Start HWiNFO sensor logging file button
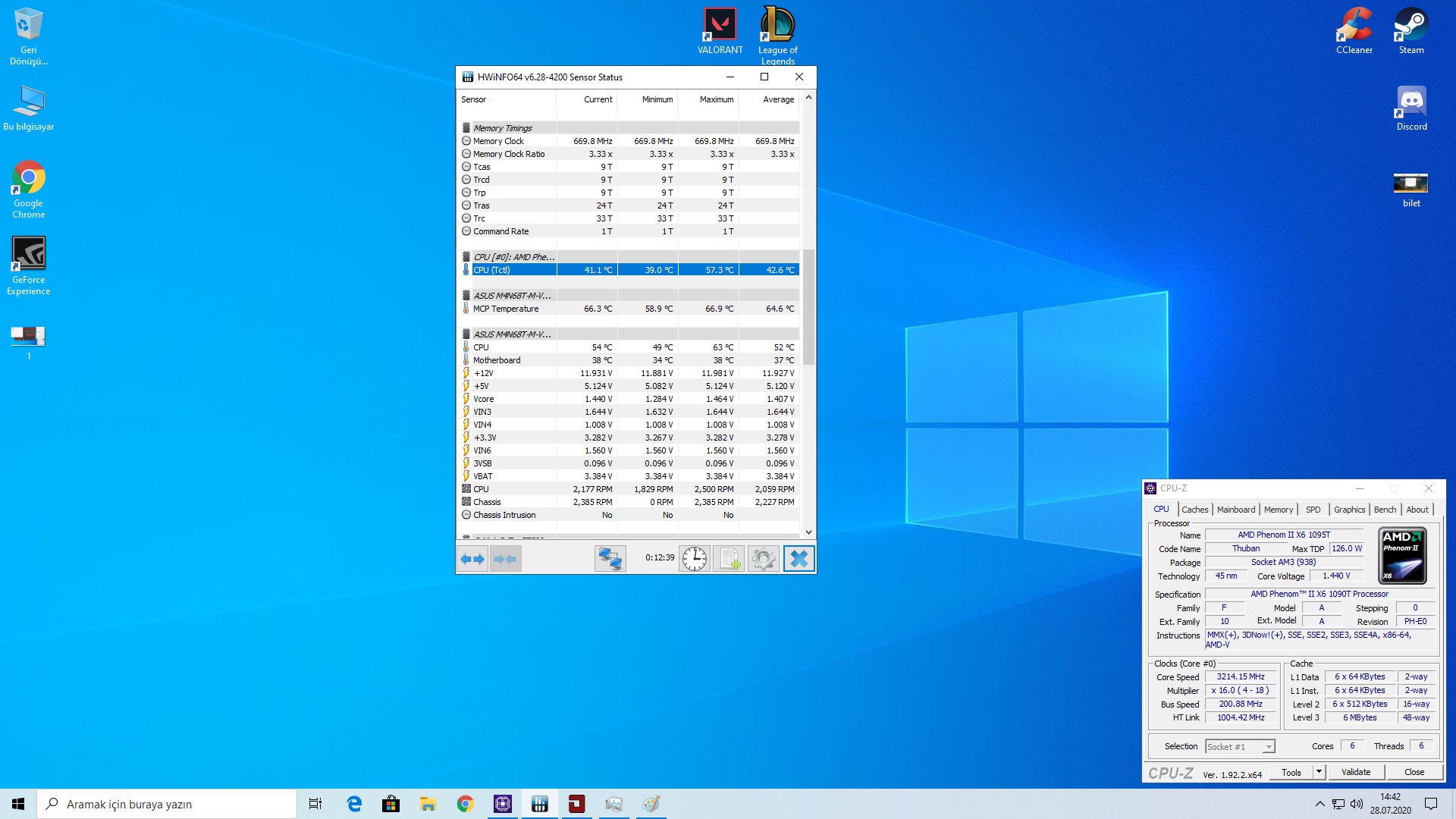 [729, 559]
